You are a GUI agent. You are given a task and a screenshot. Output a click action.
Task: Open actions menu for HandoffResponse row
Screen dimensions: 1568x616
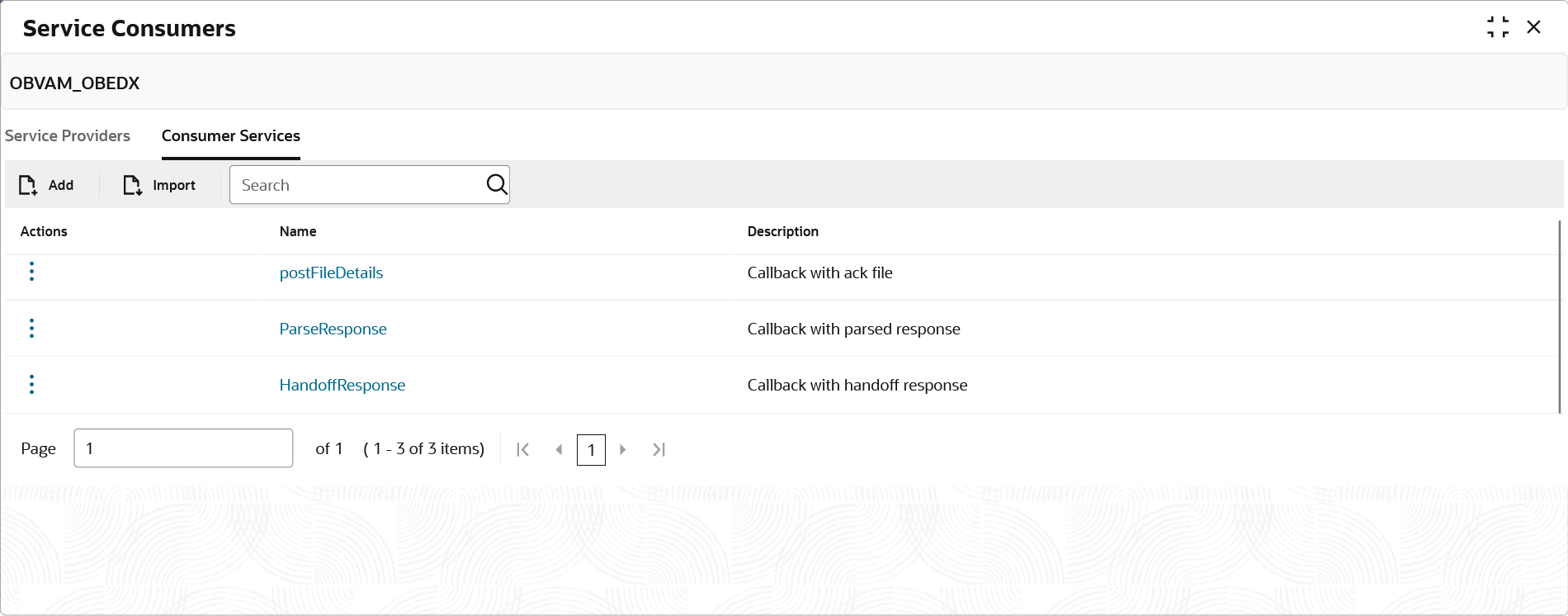pyautogui.click(x=31, y=384)
